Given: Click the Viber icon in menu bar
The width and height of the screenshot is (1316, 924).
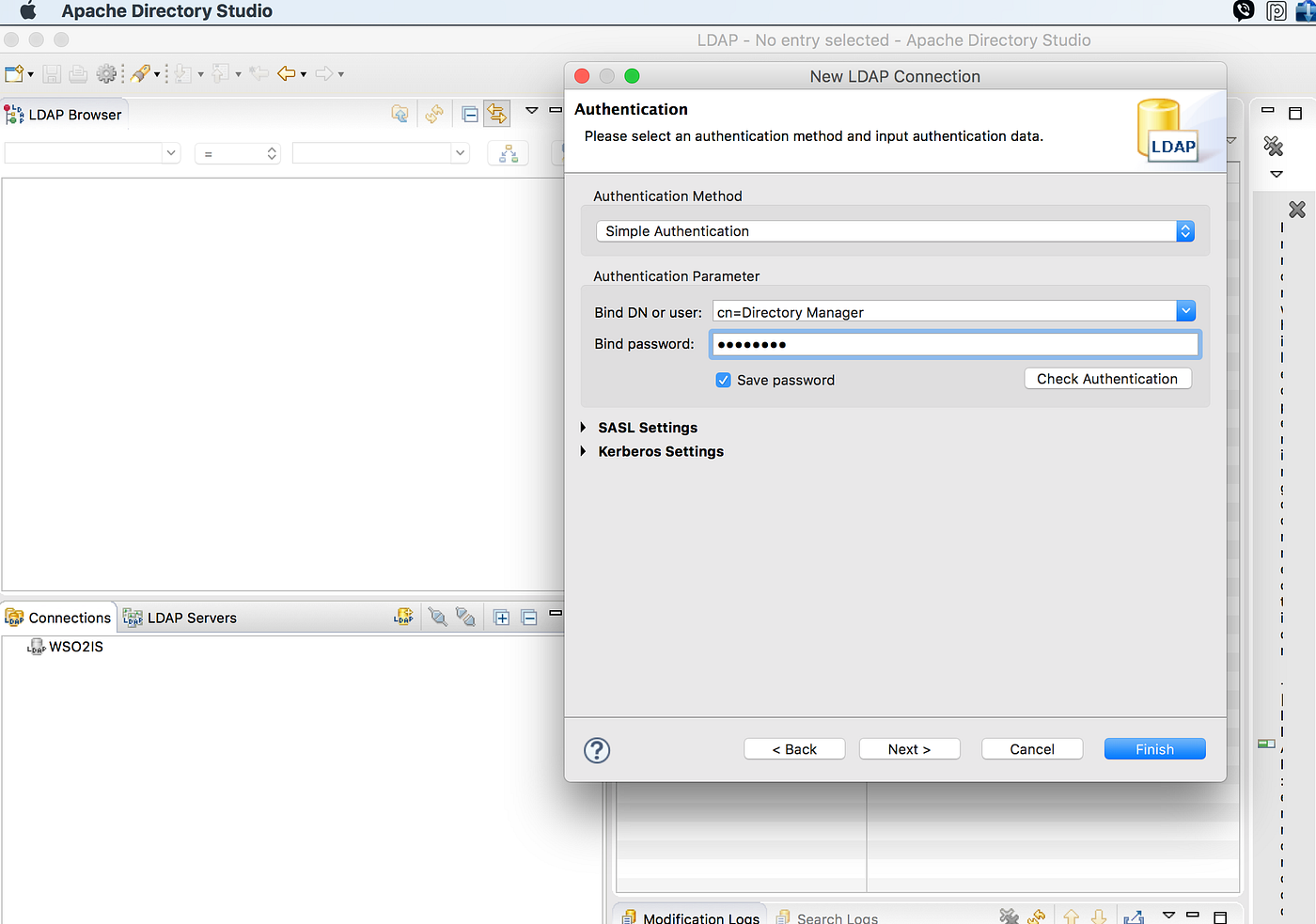Looking at the screenshot, I should (x=1244, y=10).
